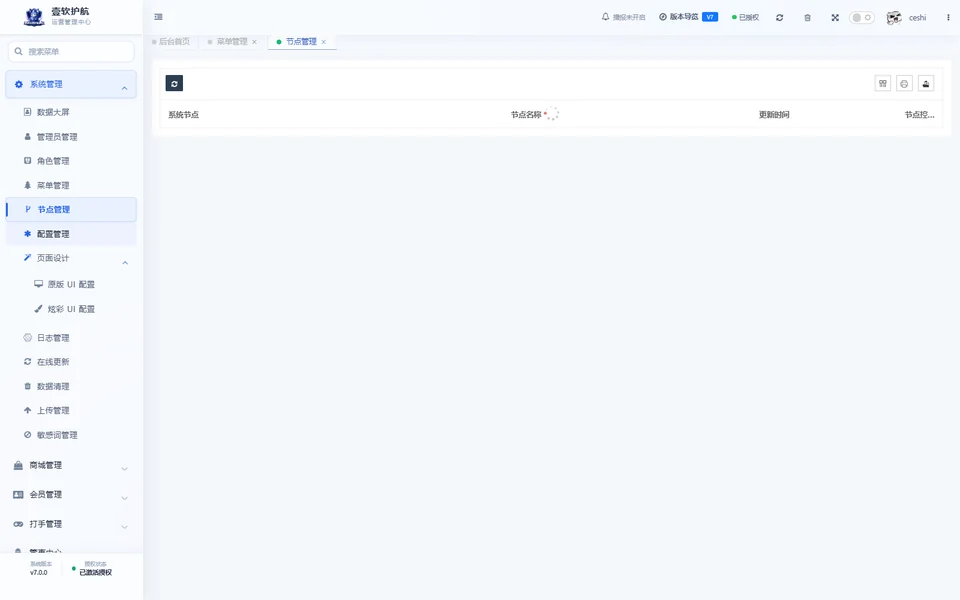Open the vertical three-dot more menu
This screenshot has height=600, width=960.
pyautogui.click(x=948, y=18)
